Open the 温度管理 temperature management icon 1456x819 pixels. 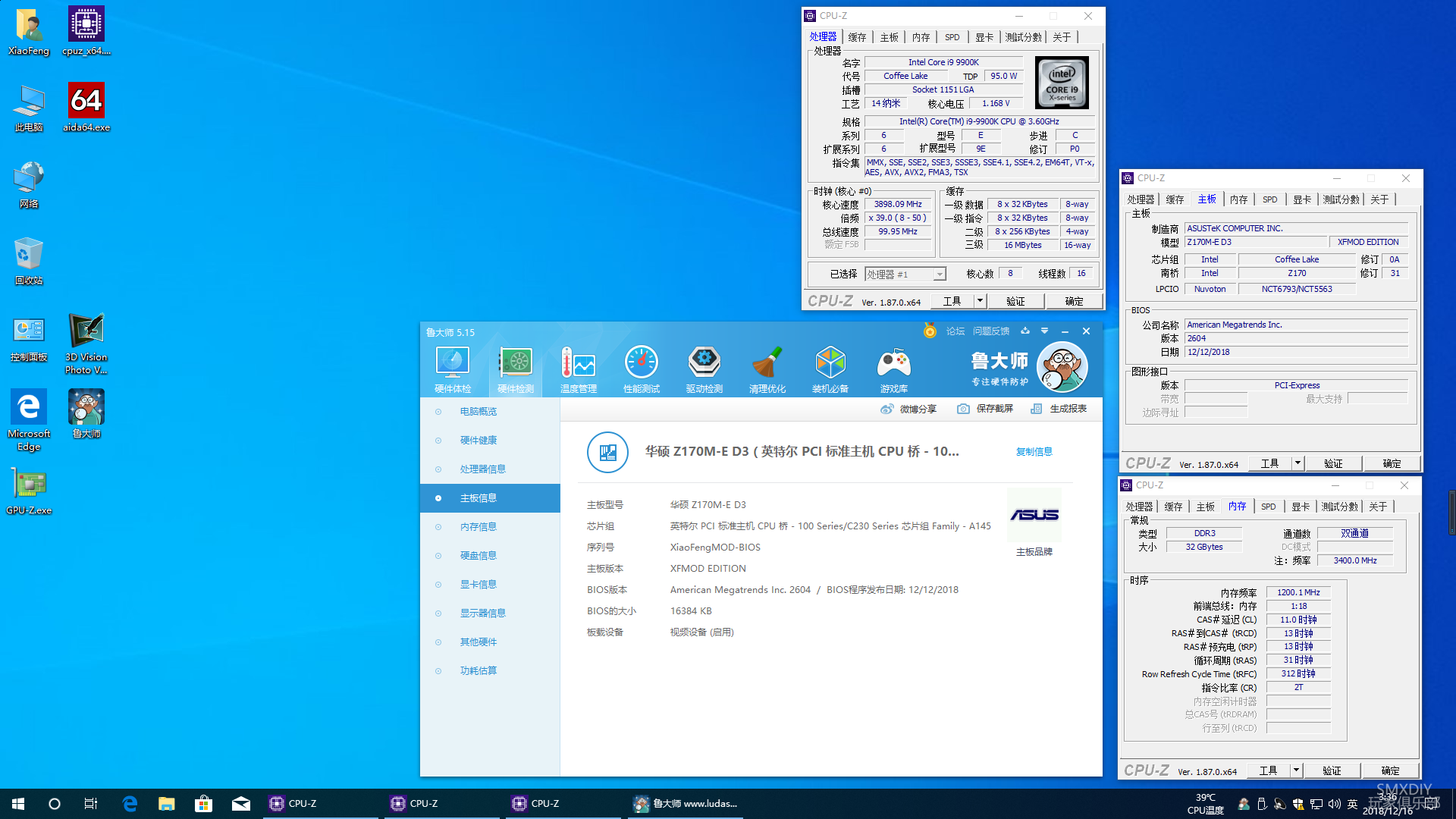tap(579, 369)
